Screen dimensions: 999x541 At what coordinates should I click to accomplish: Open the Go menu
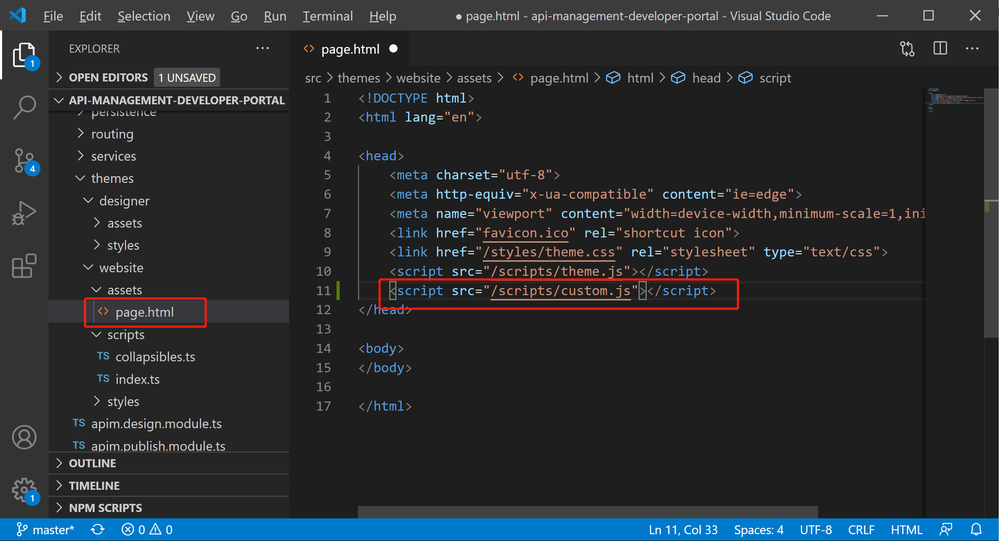[239, 16]
